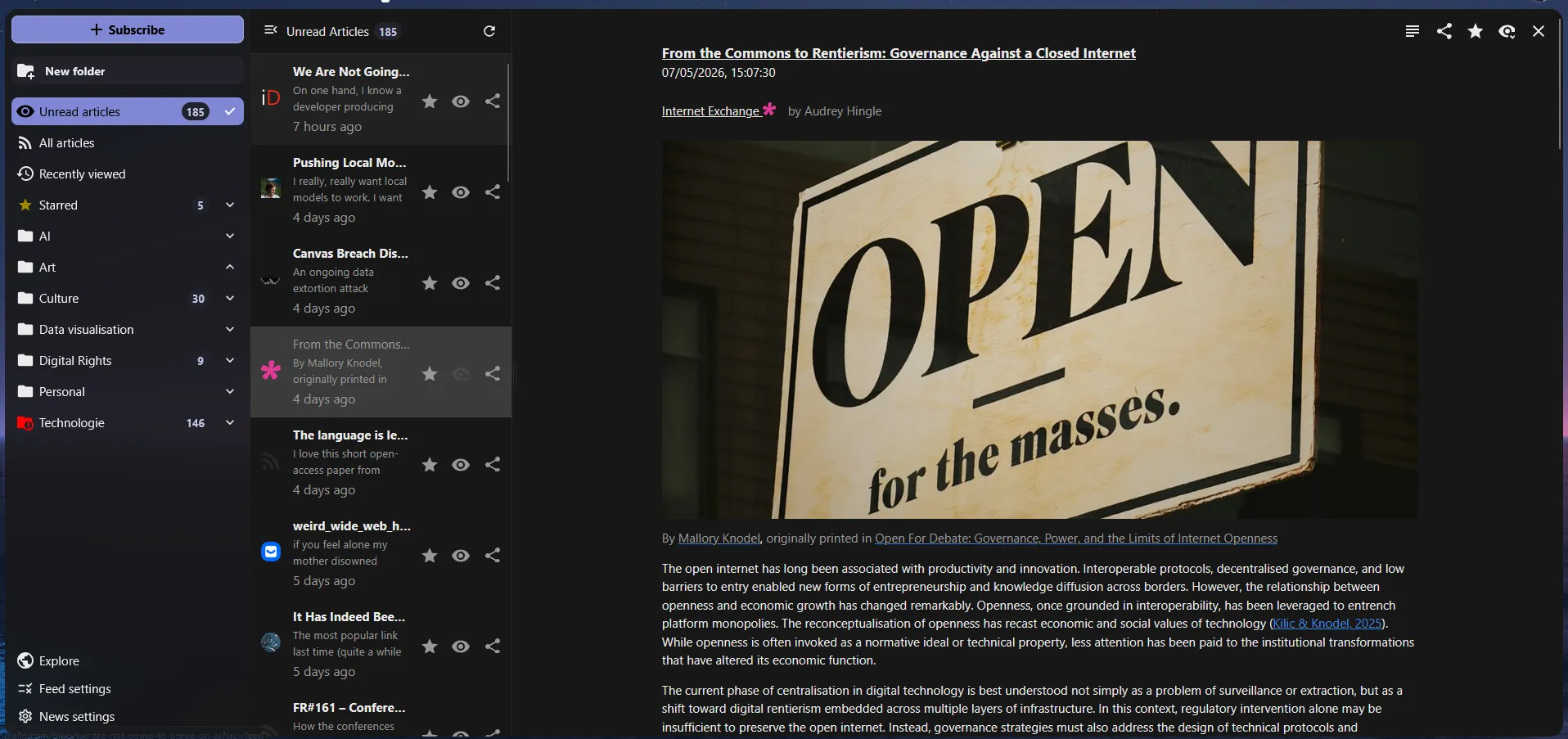
Task: Share 'The language is le...' article
Action: coord(493,465)
